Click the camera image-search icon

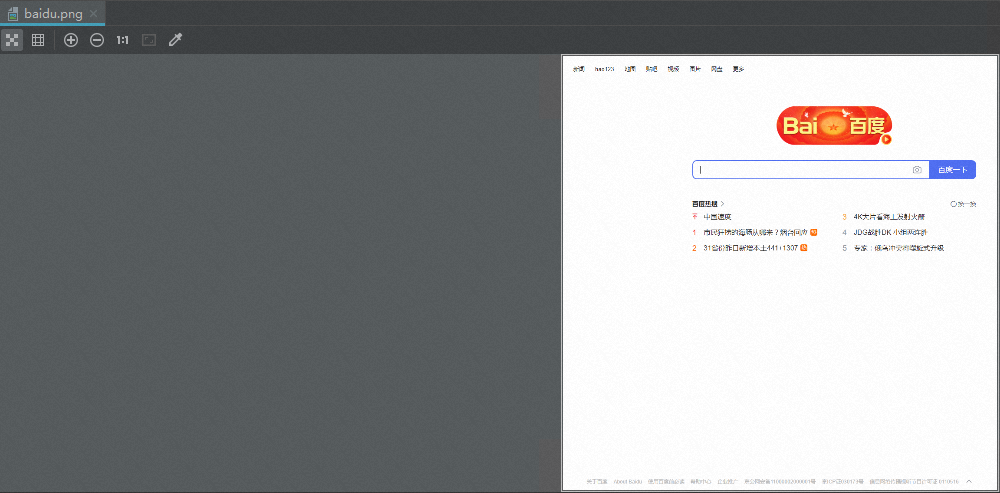click(x=917, y=170)
